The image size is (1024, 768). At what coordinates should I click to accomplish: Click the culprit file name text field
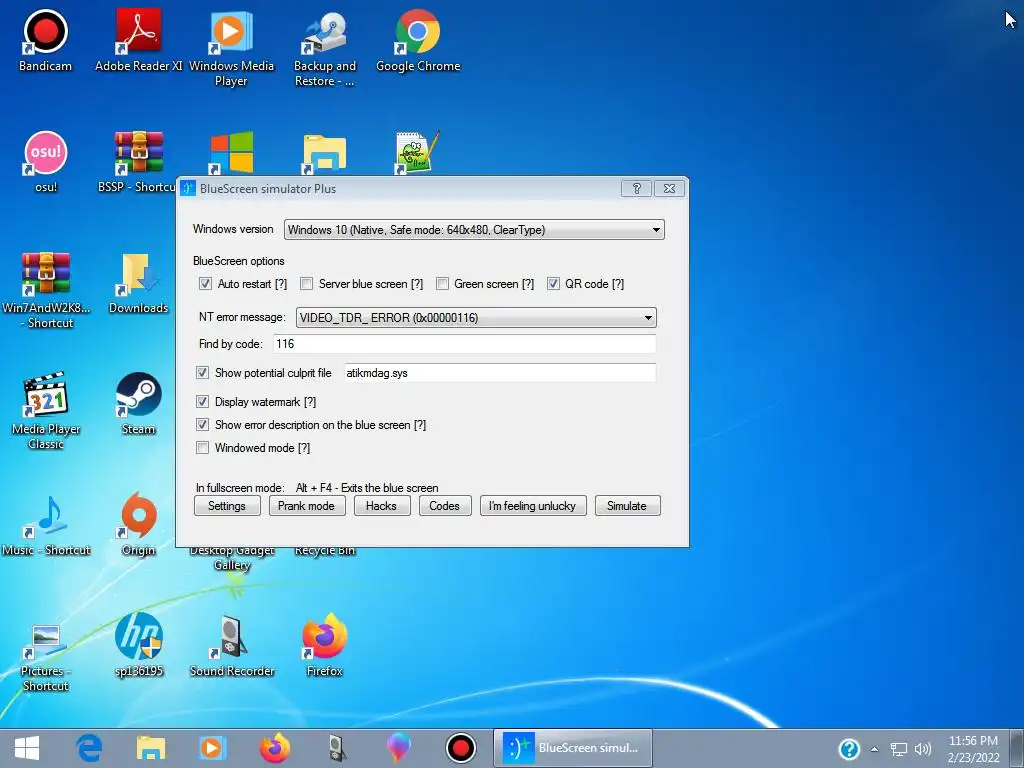point(500,373)
